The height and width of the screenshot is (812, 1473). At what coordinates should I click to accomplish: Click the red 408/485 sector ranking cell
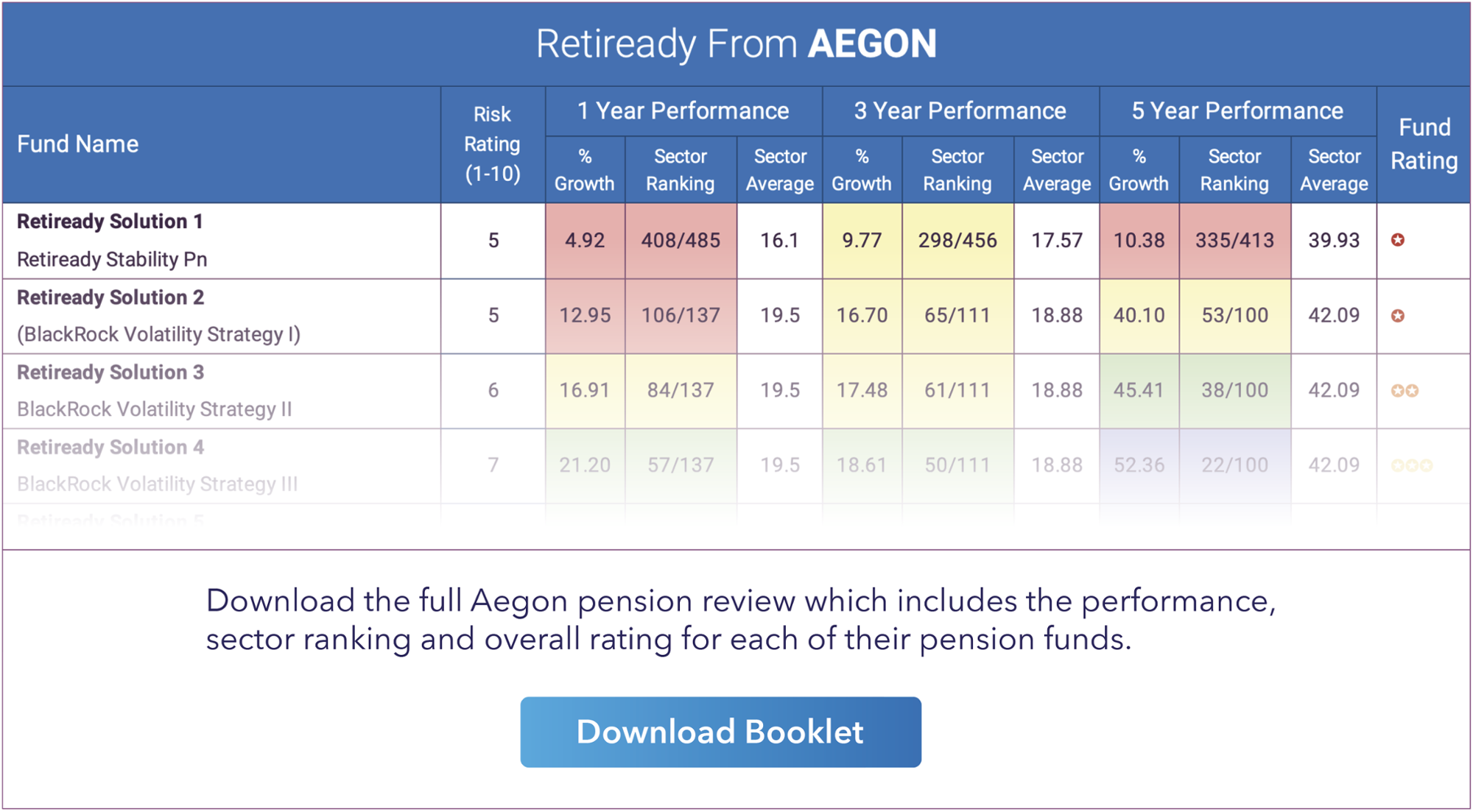[x=681, y=241]
